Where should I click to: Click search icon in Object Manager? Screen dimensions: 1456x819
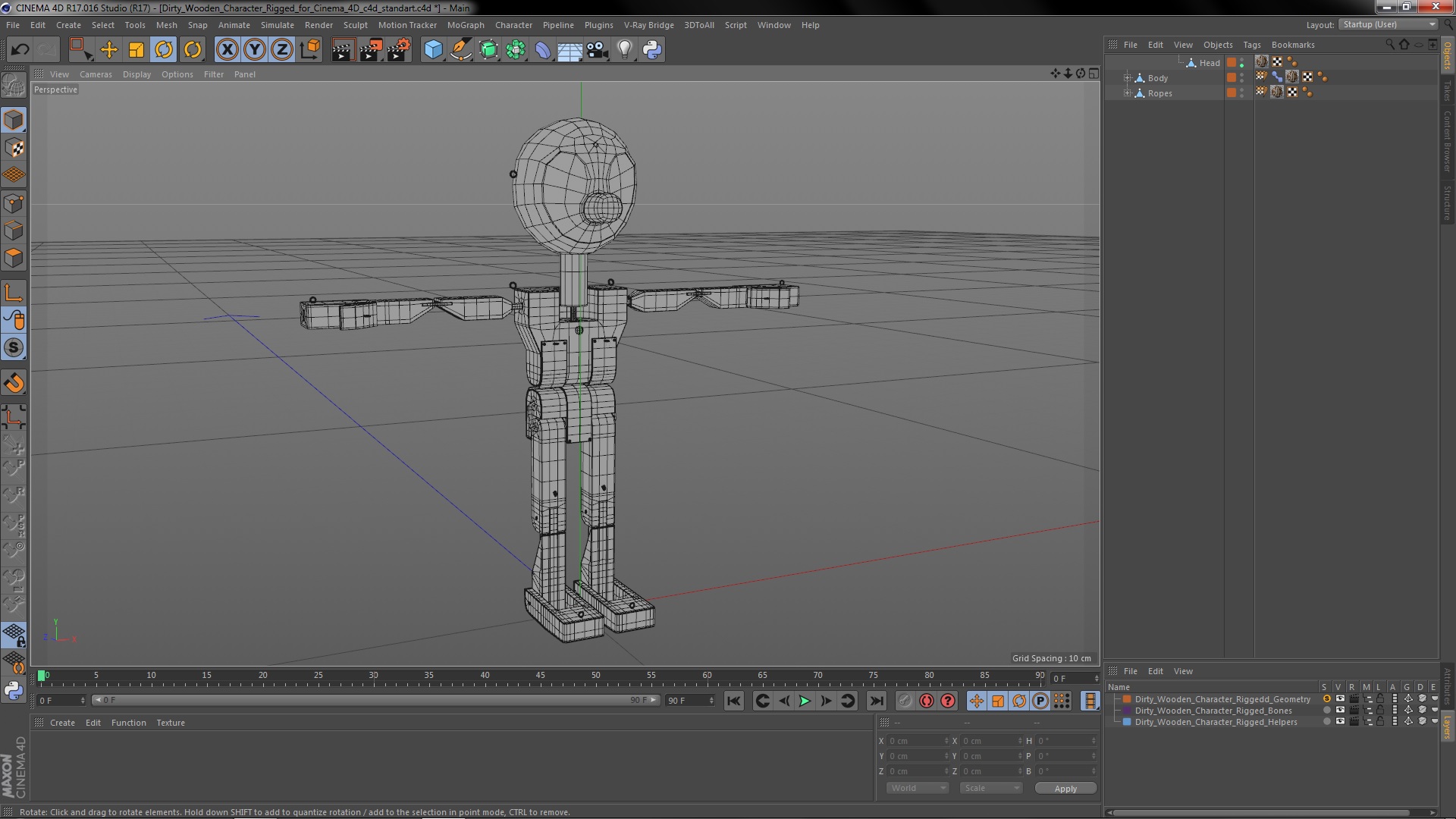tap(1389, 45)
